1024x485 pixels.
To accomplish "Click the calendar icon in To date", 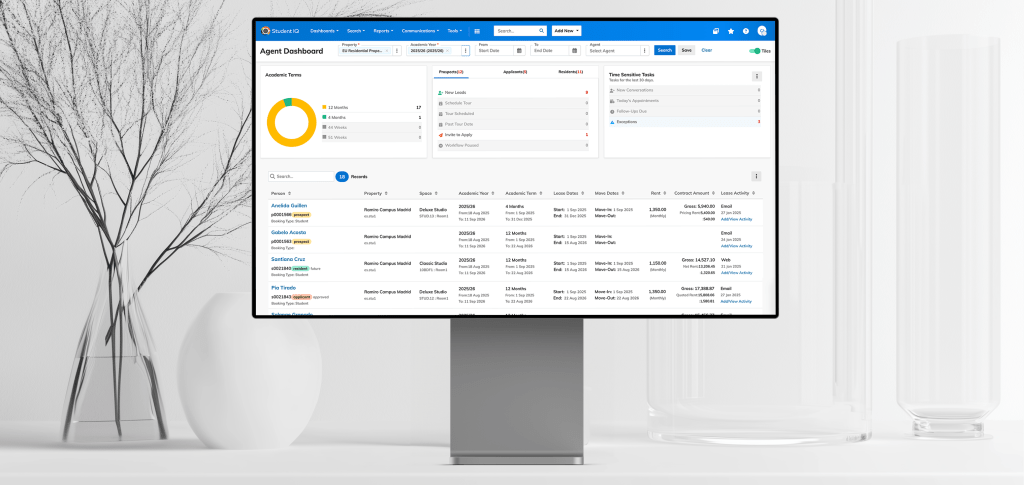I will coord(573,50).
